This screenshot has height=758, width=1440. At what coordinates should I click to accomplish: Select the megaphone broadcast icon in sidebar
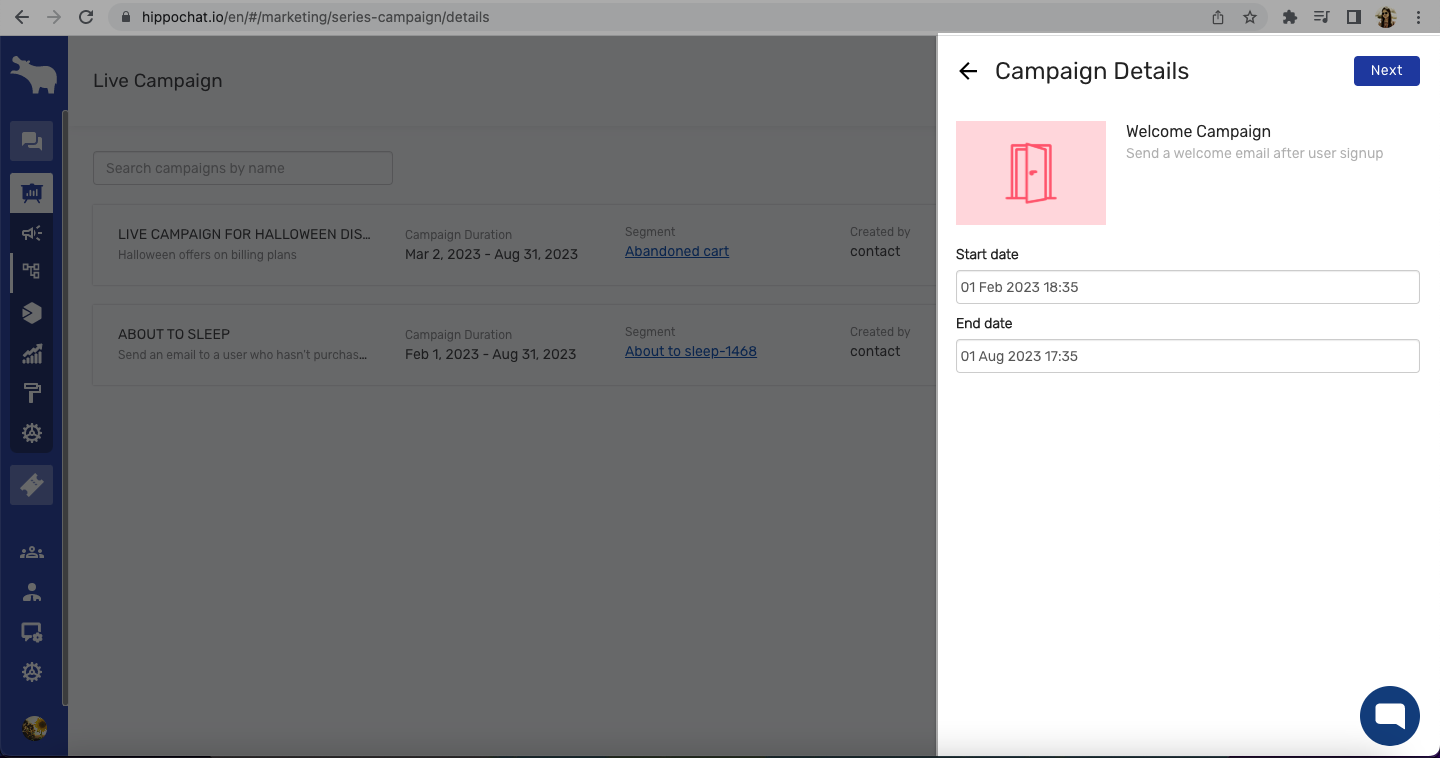pyautogui.click(x=32, y=233)
